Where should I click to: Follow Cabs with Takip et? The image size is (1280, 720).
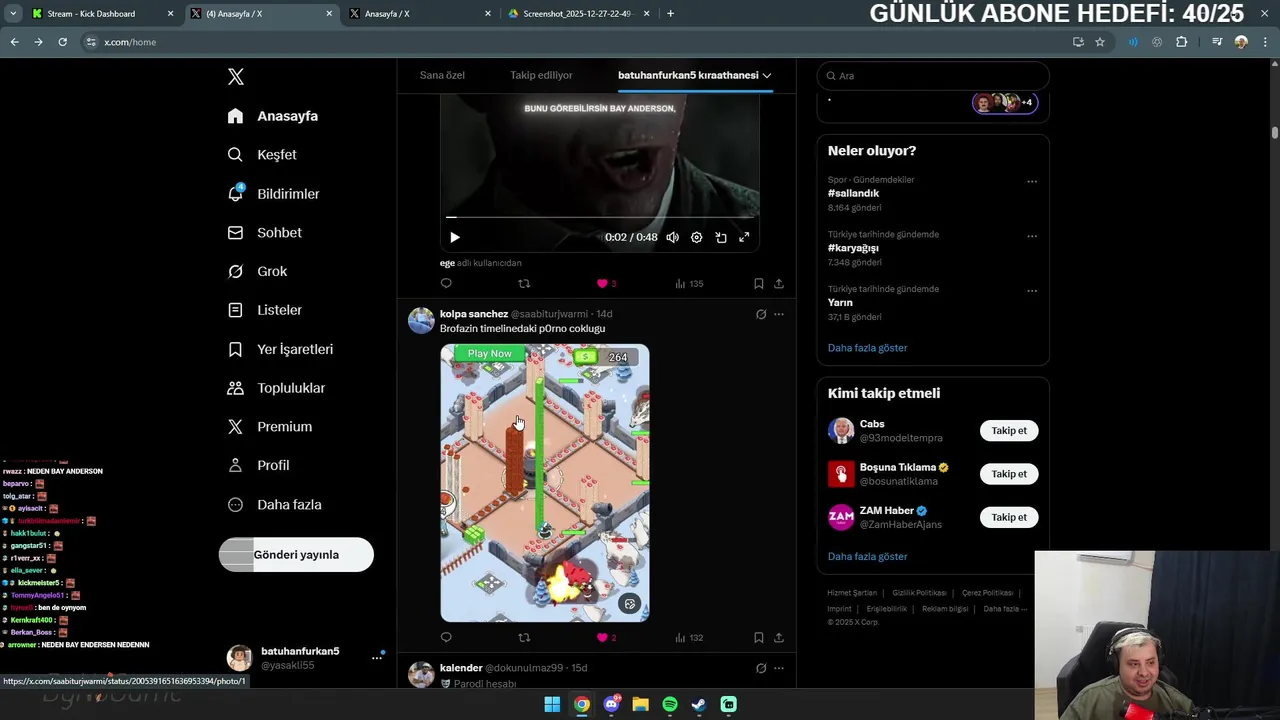tap(1009, 431)
